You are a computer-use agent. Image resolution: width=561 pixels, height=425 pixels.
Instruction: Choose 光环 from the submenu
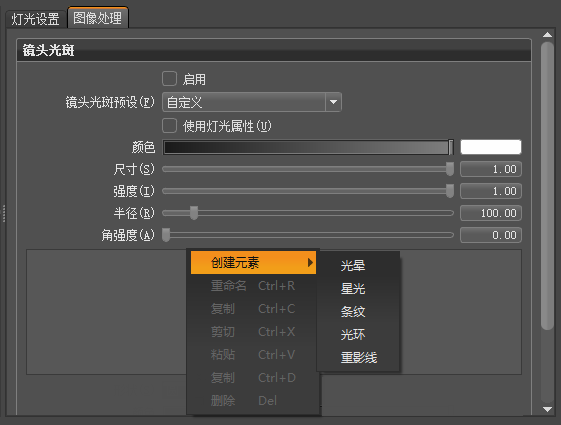tap(358, 334)
